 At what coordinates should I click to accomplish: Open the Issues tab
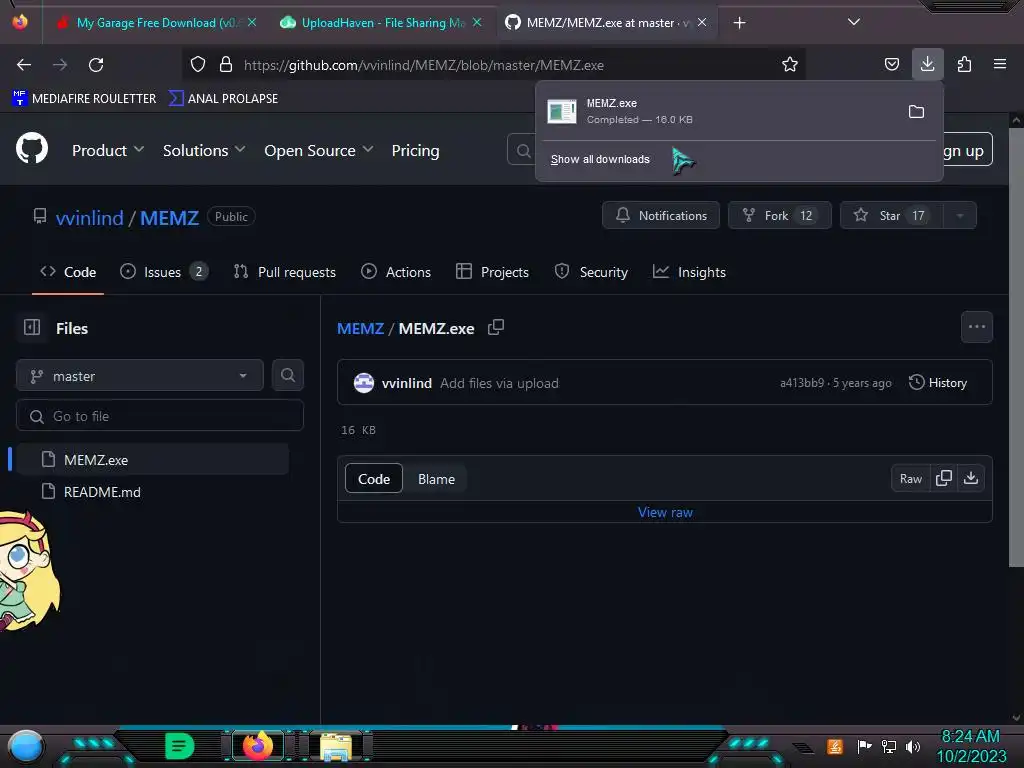click(x=164, y=272)
